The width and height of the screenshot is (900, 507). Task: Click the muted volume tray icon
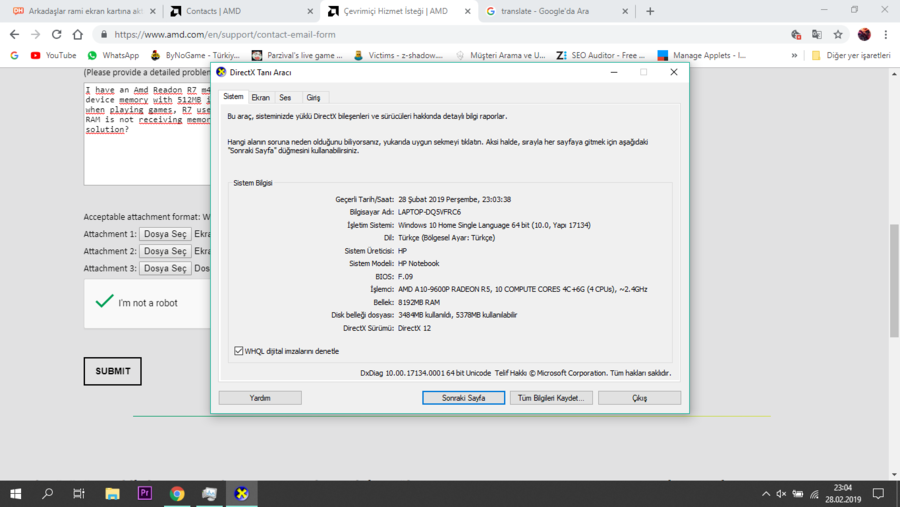(781, 494)
